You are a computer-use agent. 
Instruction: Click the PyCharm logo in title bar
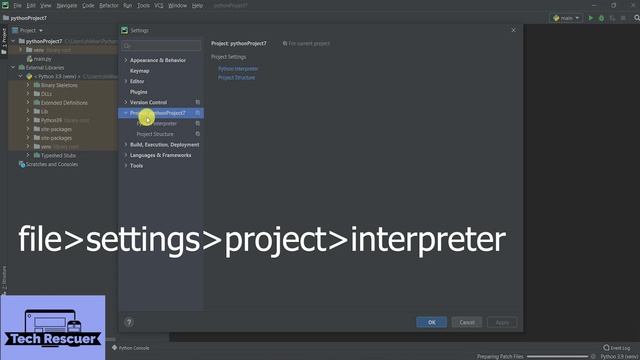coord(5,5)
